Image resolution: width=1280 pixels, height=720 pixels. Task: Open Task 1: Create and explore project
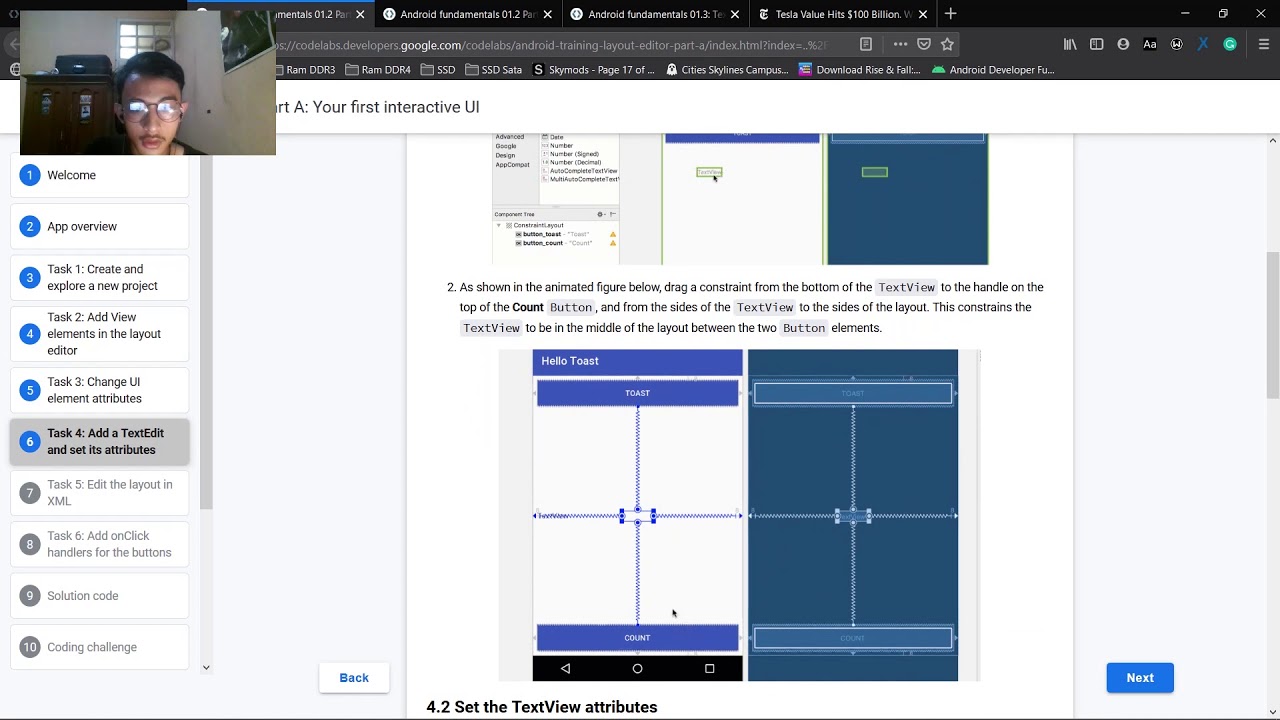(x=99, y=277)
